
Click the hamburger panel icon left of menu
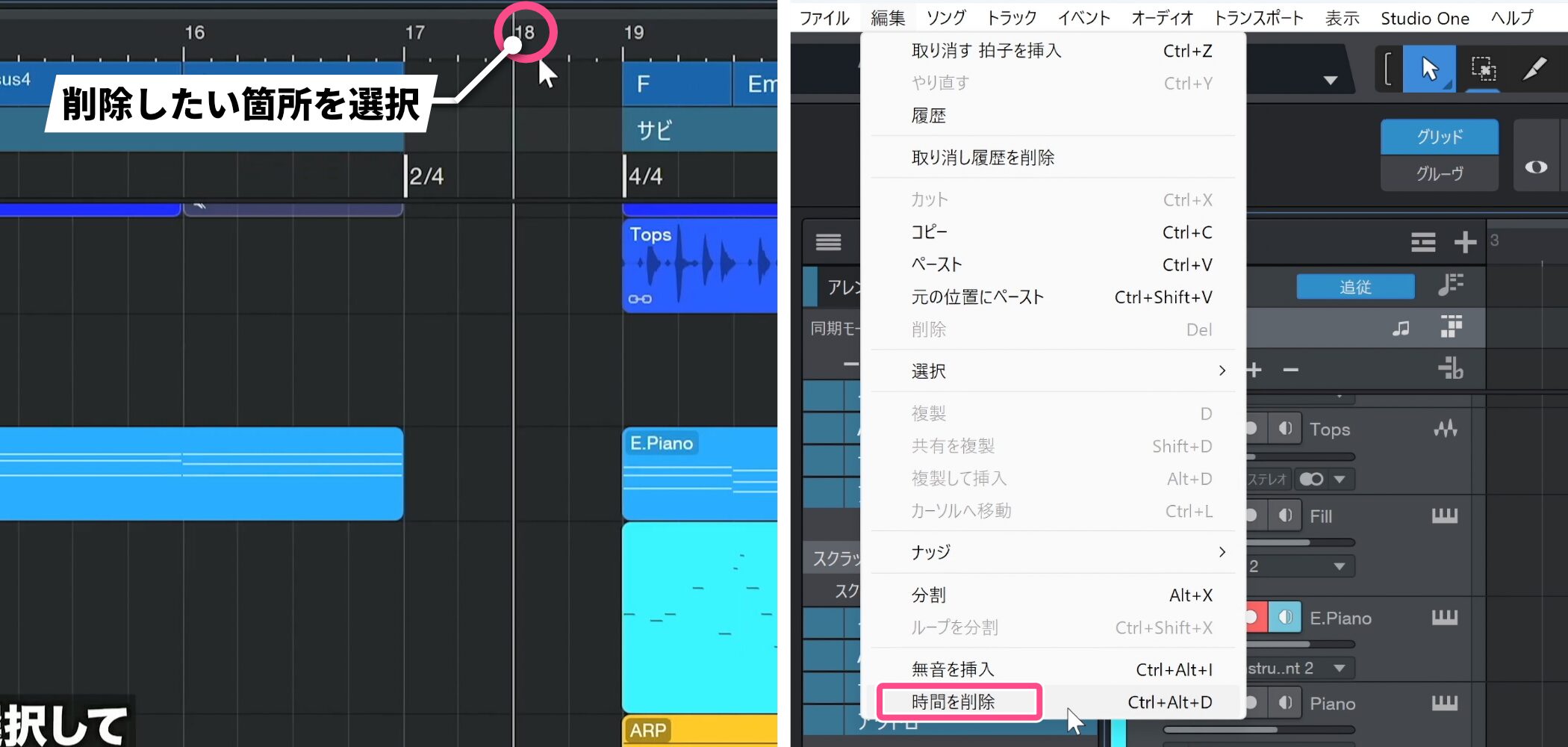pos(828,242)
